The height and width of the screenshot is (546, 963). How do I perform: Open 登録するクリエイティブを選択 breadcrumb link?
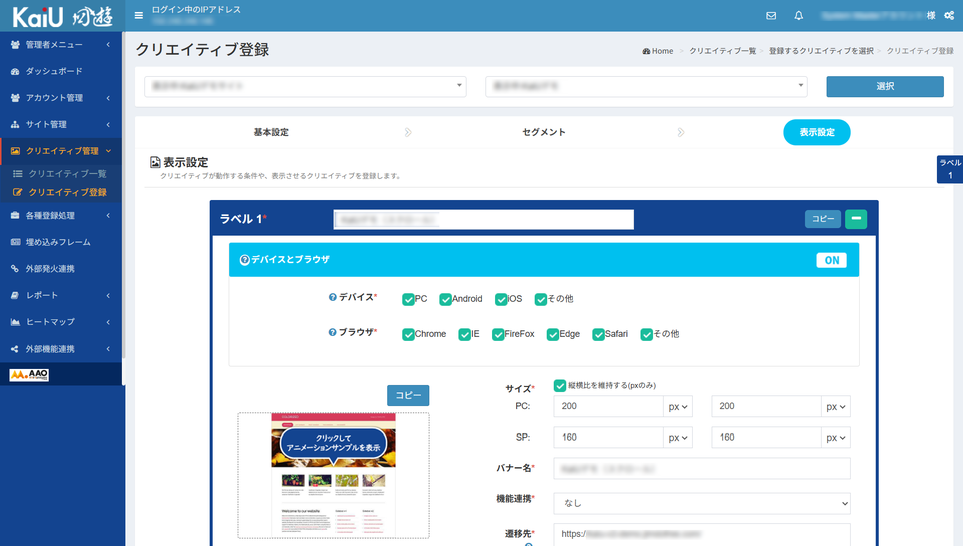821,51
